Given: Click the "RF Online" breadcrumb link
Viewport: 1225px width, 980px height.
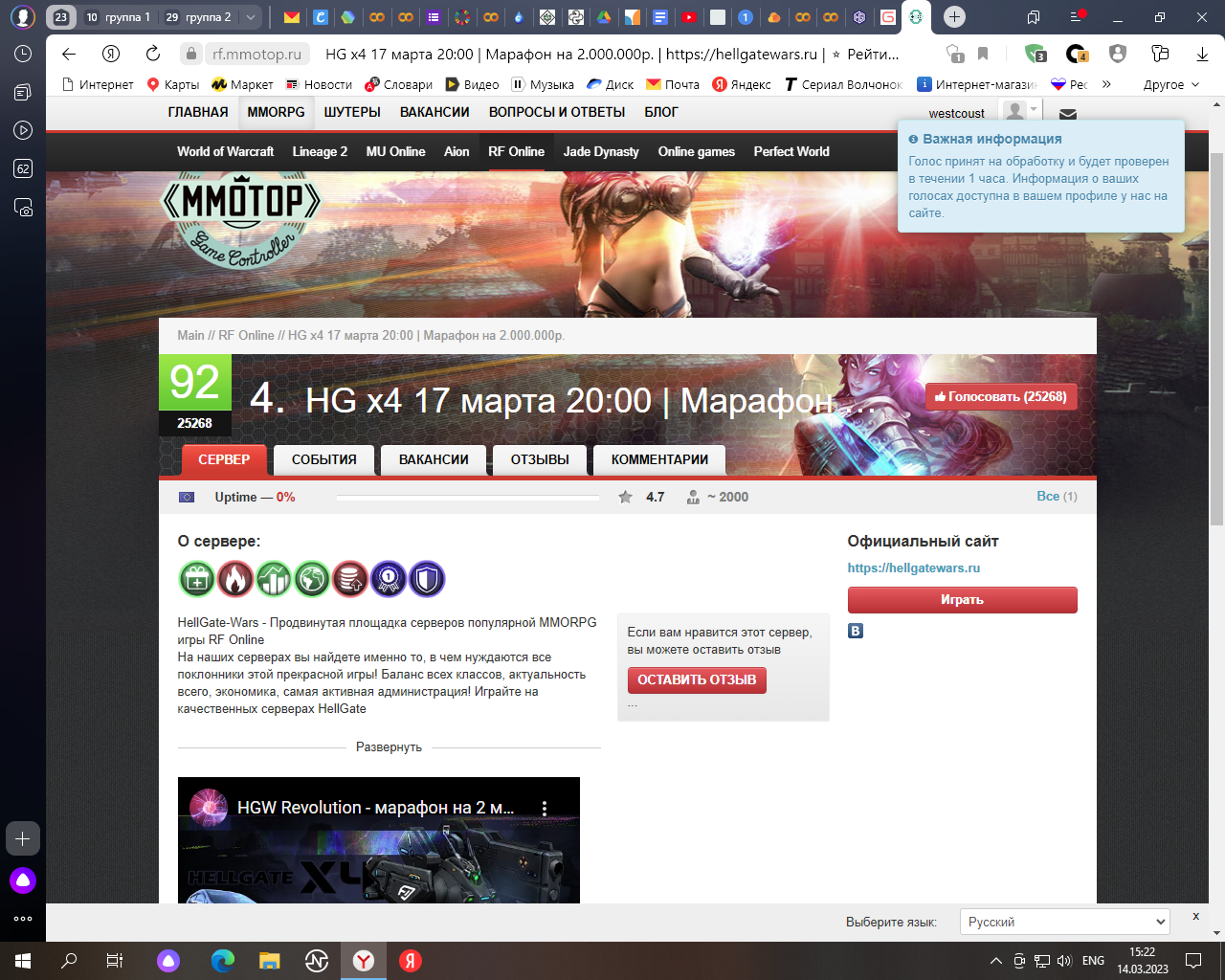Looking at the screenshot, I should pyautogui.click(x=246, y=335).
